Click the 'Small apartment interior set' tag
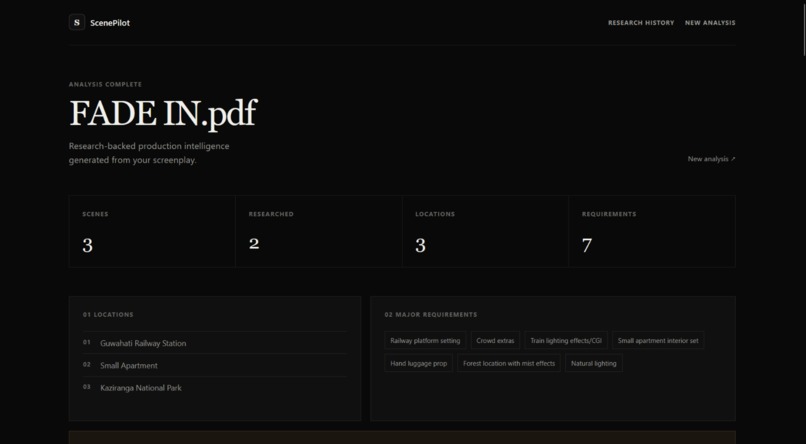The height and width of the screenshot is (444, 806). pyautogui.click(x=658, y=341)
